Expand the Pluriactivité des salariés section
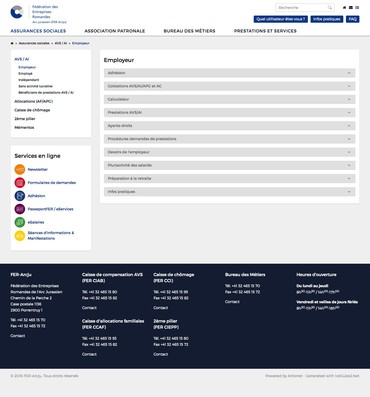This screenshot has width=370, height=397. pyautogui.click(x=229, y=165)
